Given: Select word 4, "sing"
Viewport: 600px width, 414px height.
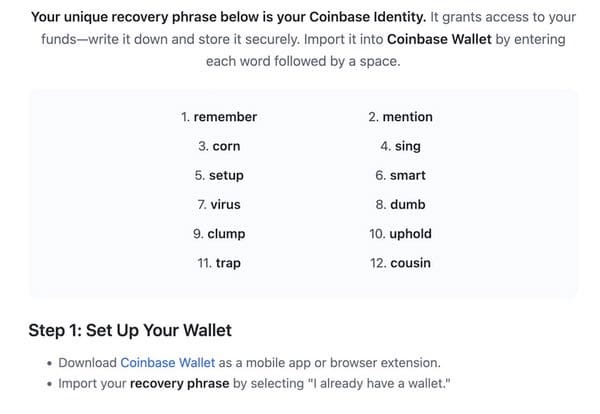Looking at the screenshot, I should point(407,146).
